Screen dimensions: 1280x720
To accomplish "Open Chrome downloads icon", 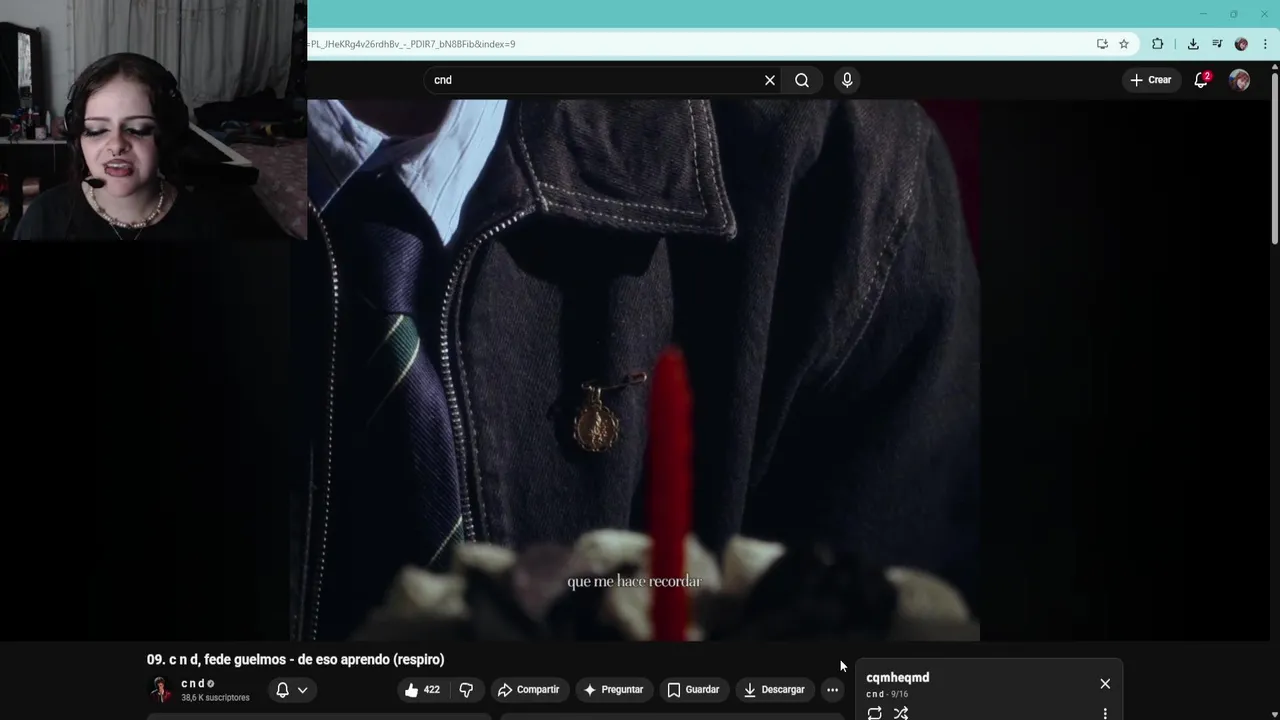I will 1193,44.
